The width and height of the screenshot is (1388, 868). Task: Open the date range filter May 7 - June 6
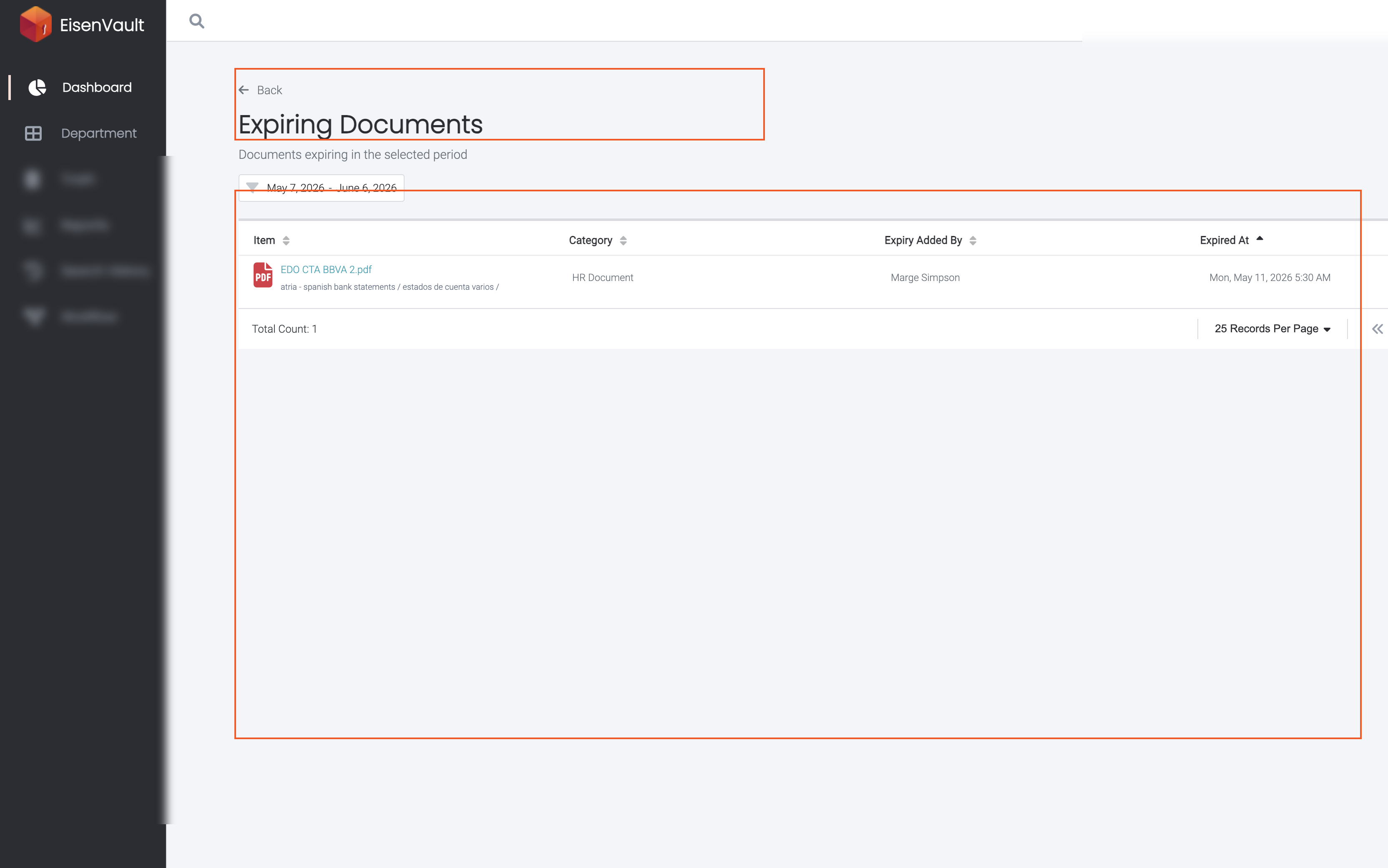pos(322,188)
